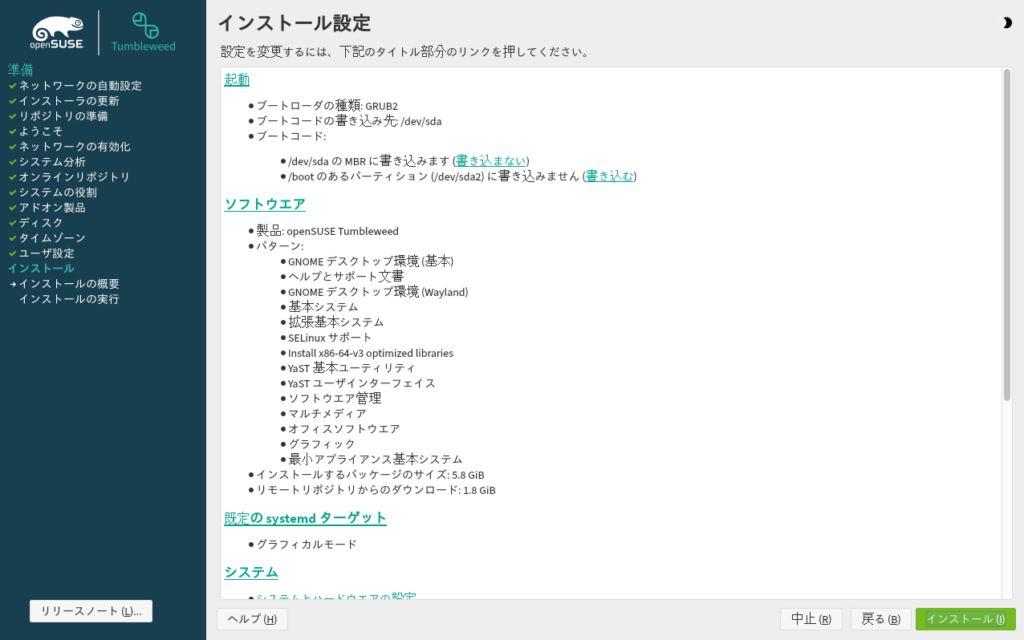Click the arrow marker beside インストールの概要
1024x640 pixels.
(13, 284)
